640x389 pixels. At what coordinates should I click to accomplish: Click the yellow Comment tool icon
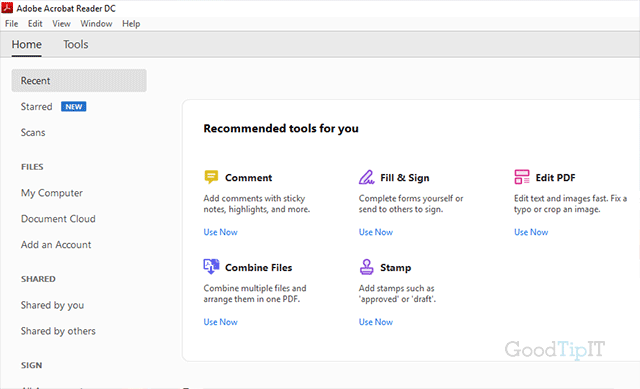(211, 177)
